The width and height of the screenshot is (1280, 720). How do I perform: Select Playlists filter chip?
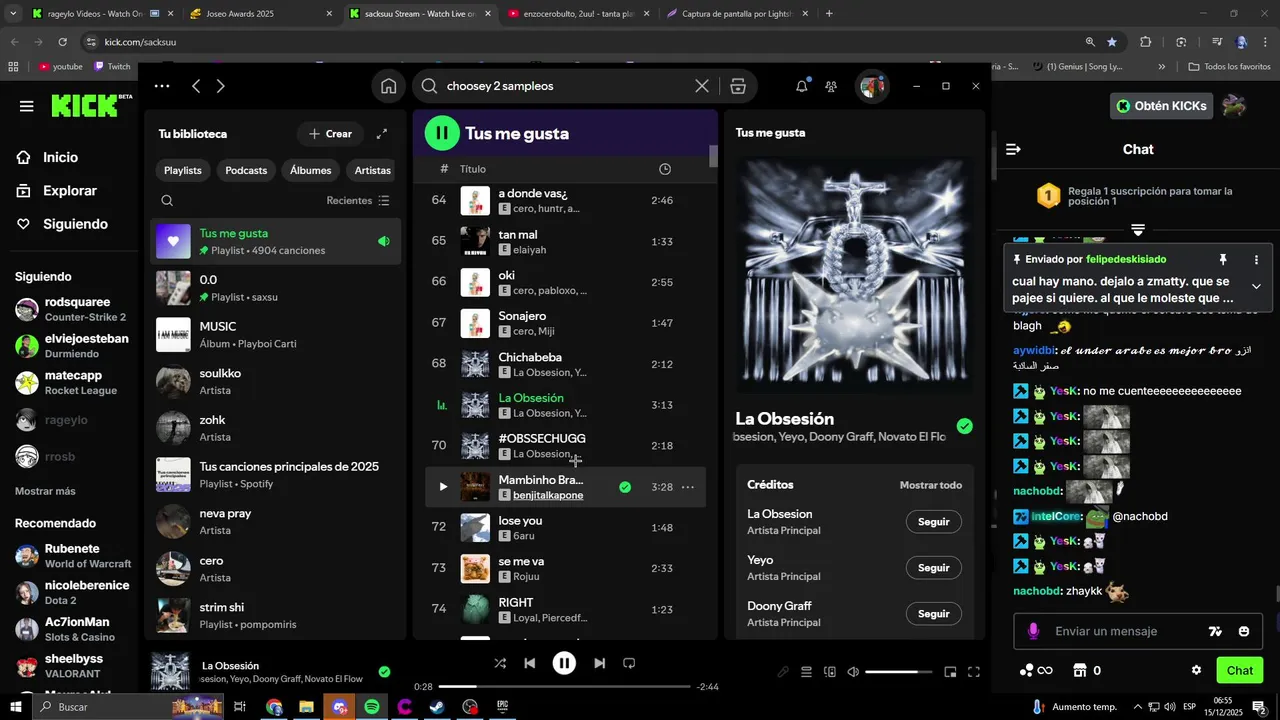(x=183, y=170)
